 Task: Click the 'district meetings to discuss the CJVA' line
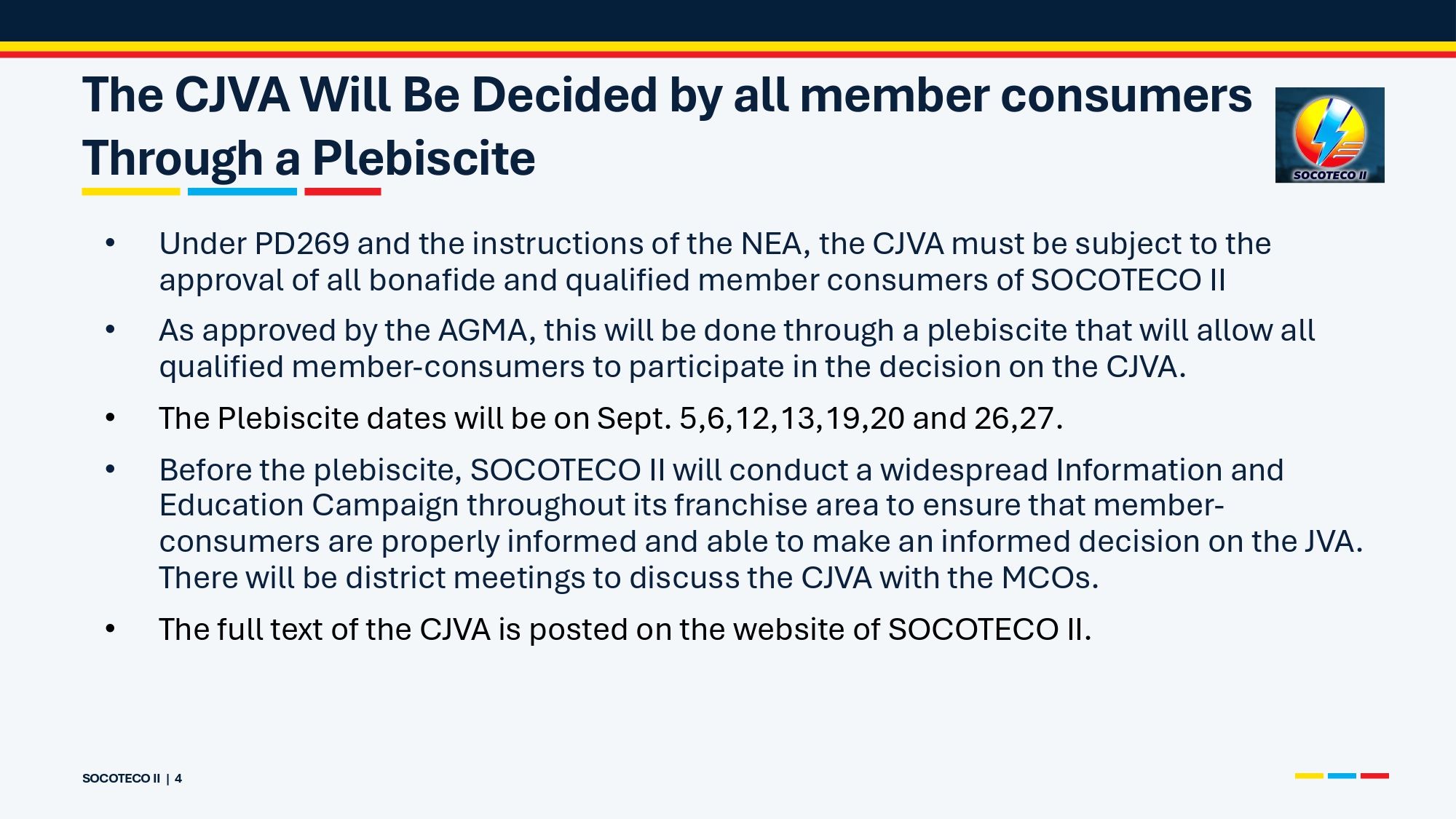click(629, 577)
